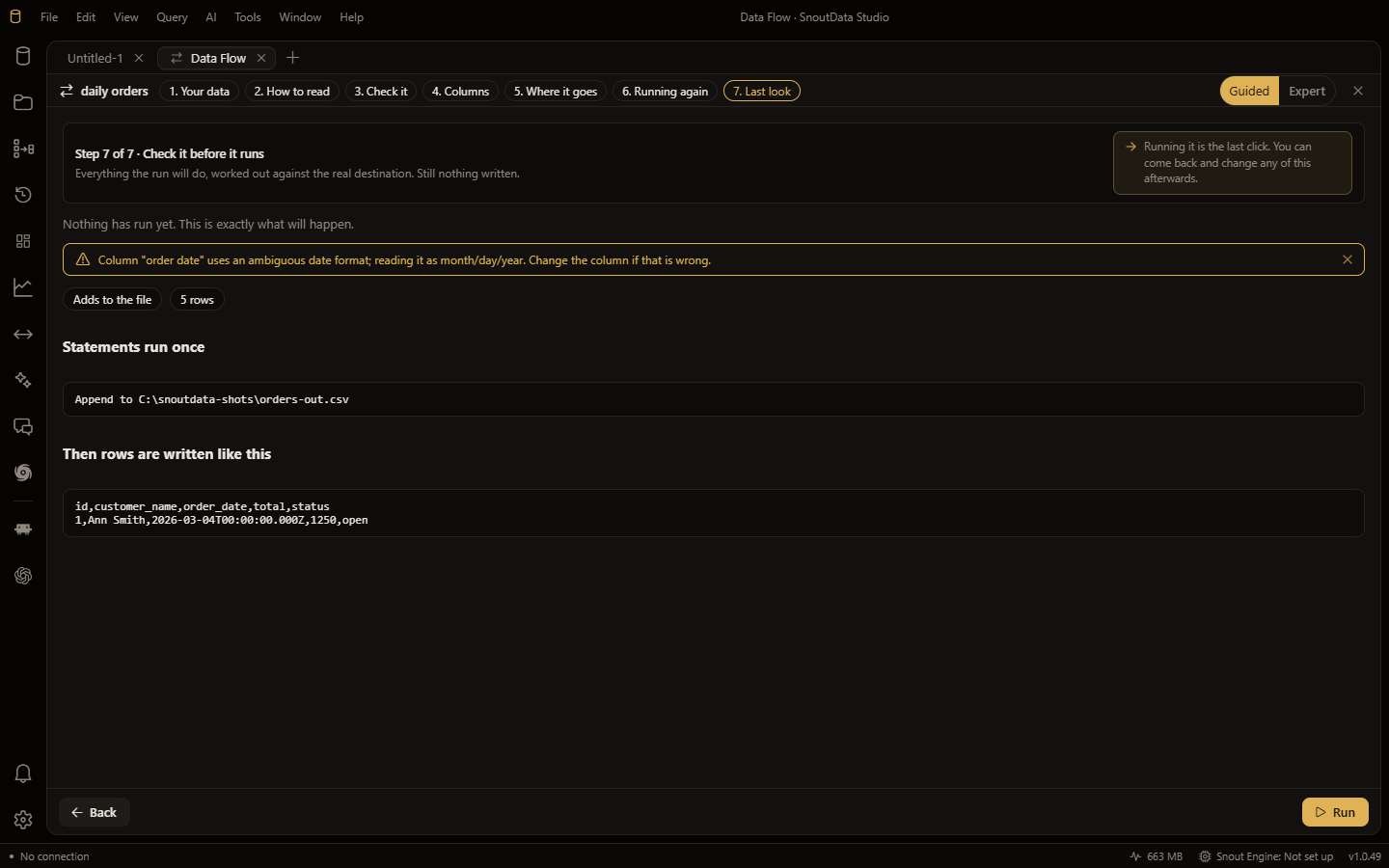Image resolution: width=1389 pixels, height=868 pixels.
Task: Open the Tools menu
Action: coord(248,17)
